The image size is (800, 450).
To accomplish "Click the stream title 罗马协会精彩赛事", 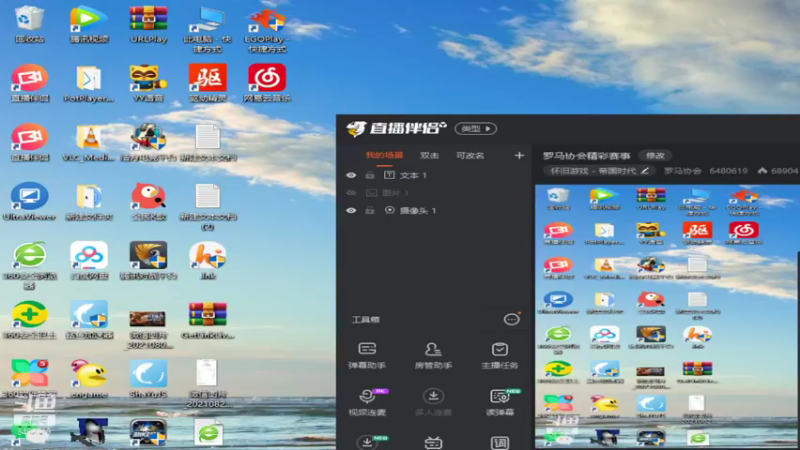I will pyautogui.click(x=586, y=155).
